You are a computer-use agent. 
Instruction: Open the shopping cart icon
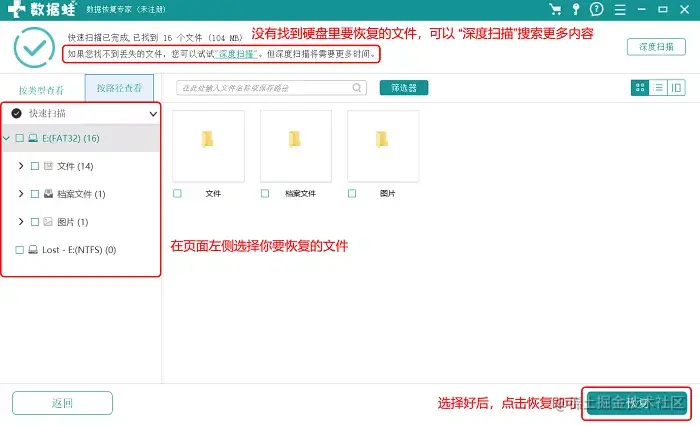555,9
